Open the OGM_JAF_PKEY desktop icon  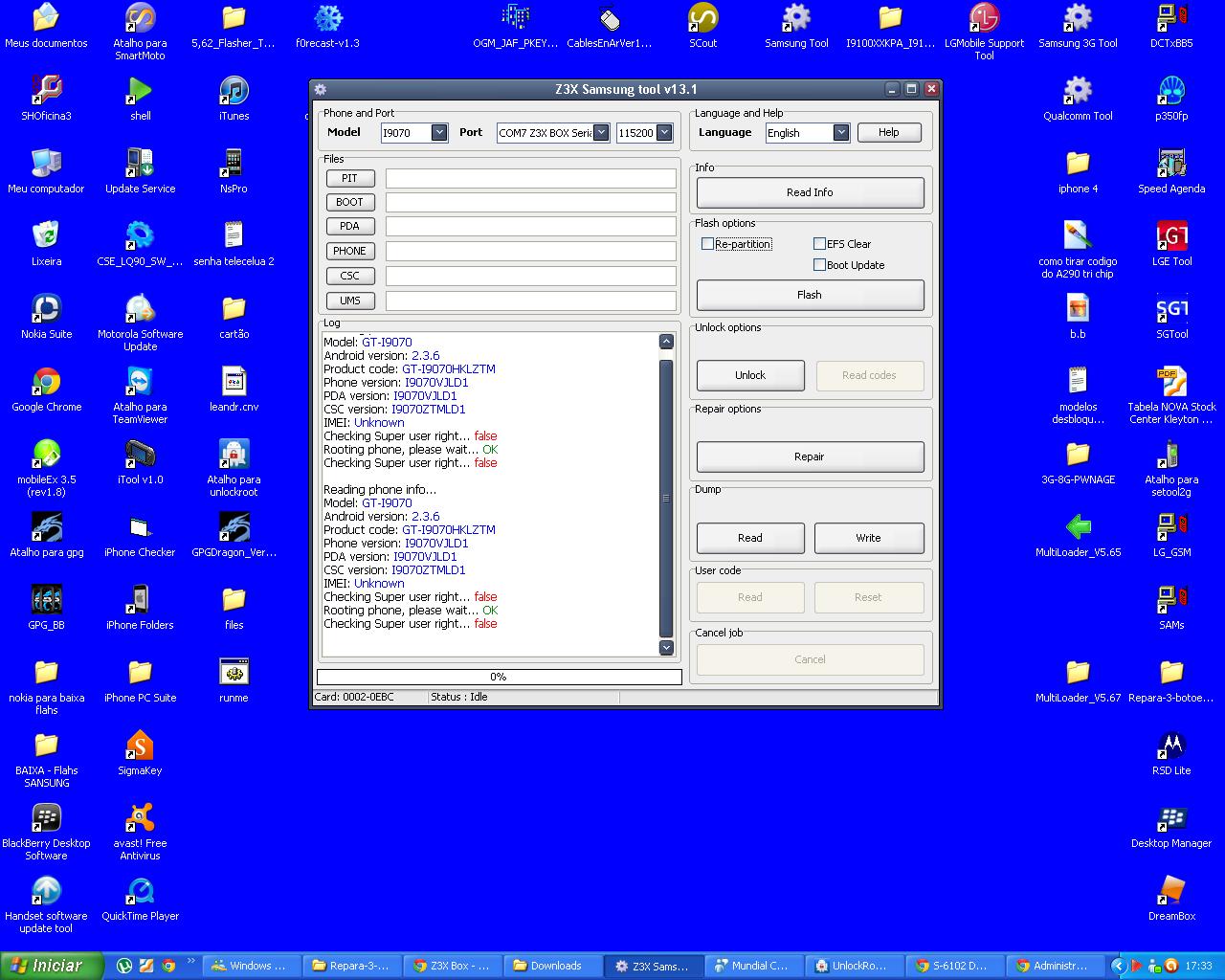click(515, 26)
